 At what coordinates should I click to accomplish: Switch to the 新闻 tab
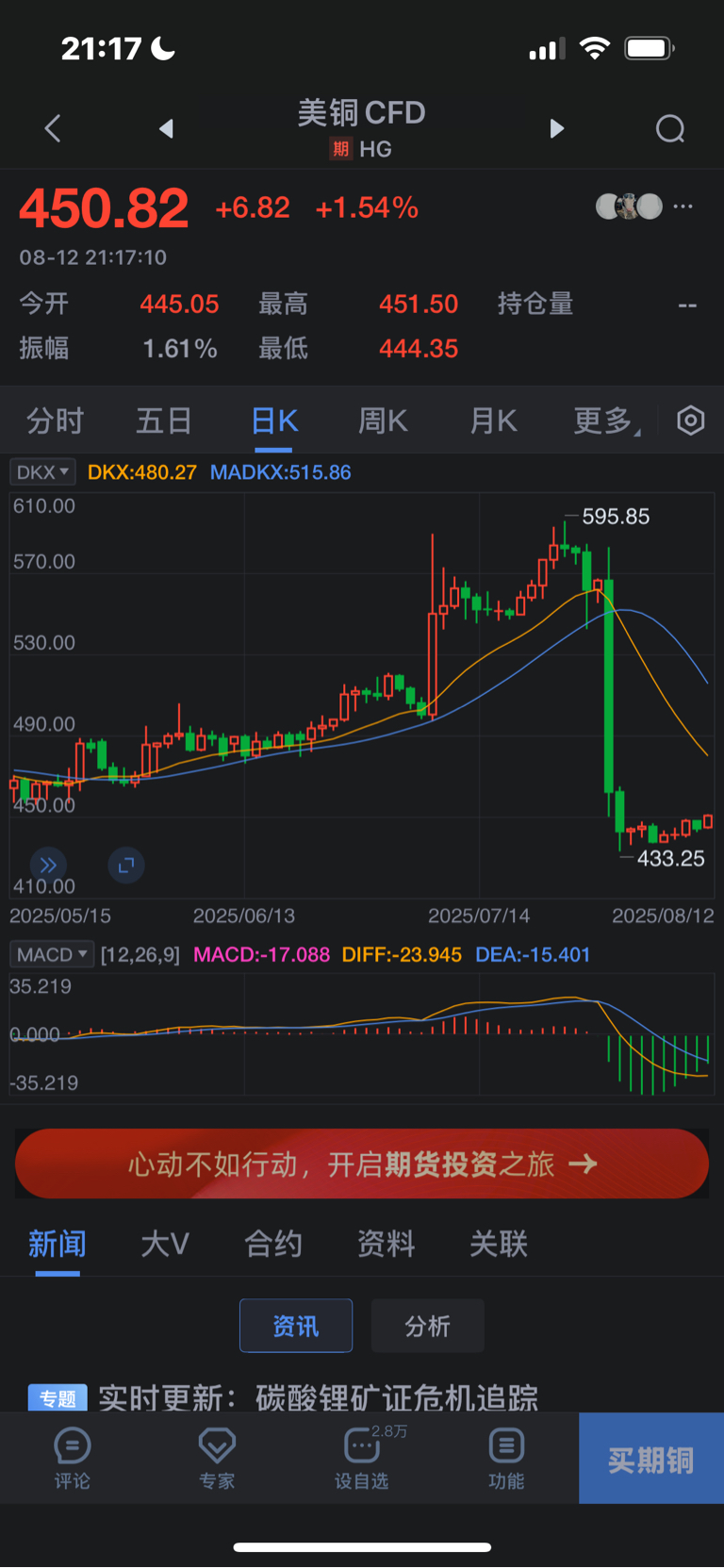coord(58,1244)
